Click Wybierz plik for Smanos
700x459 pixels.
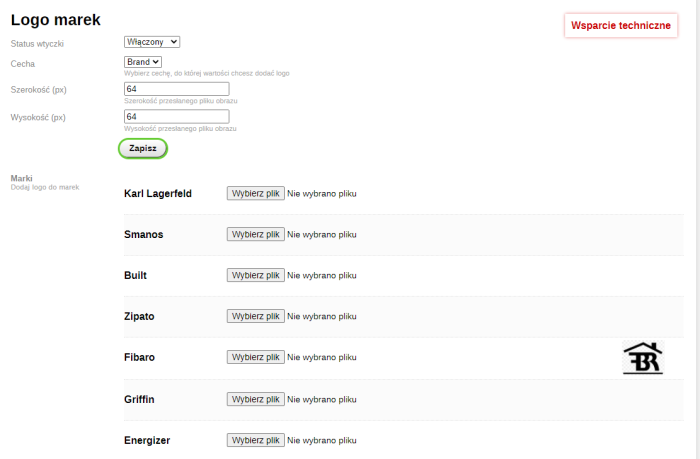(256, 234)
